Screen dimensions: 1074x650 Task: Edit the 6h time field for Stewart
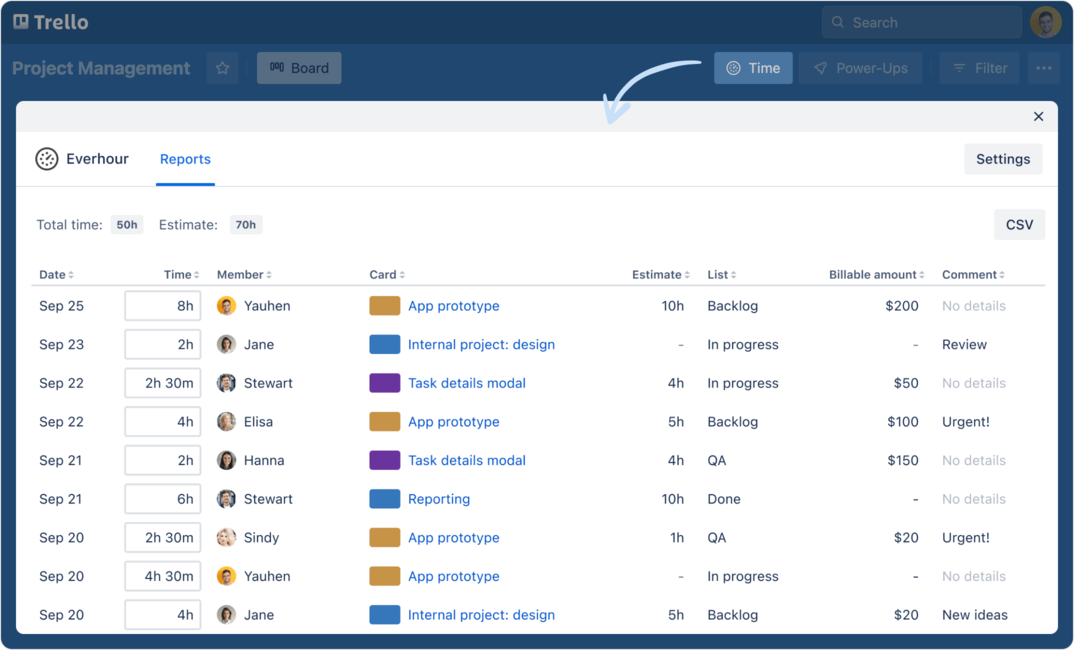coord(162,499)
